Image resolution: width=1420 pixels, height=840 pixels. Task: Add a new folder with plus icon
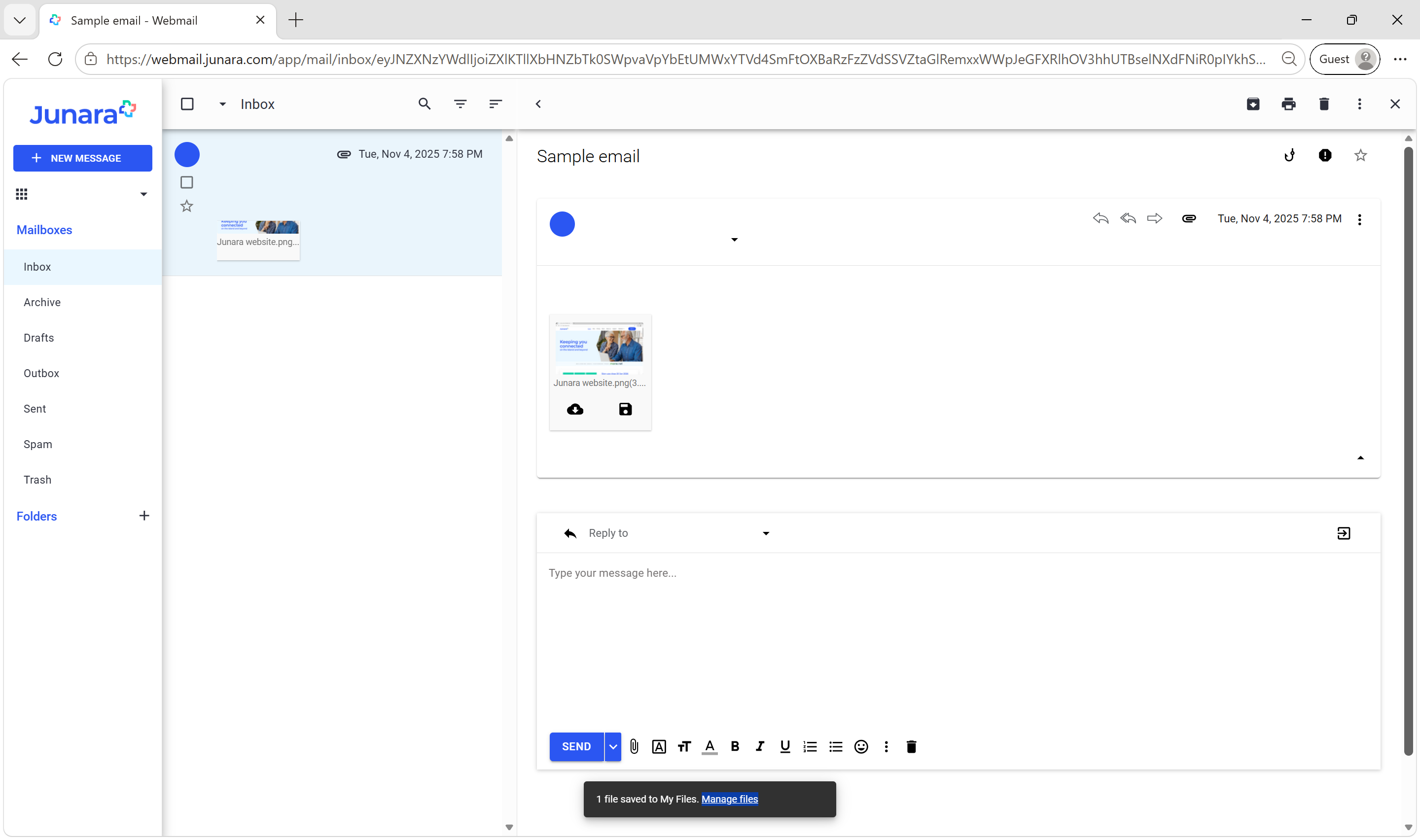(144, 516)
